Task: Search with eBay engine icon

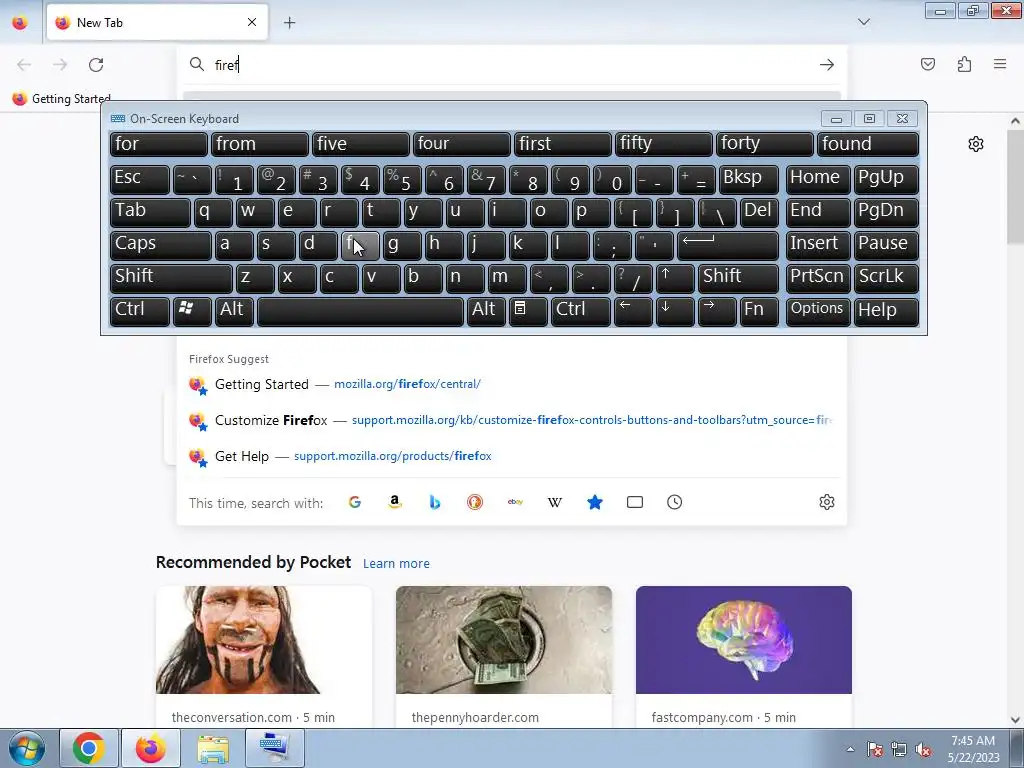Action: (515, 502)
